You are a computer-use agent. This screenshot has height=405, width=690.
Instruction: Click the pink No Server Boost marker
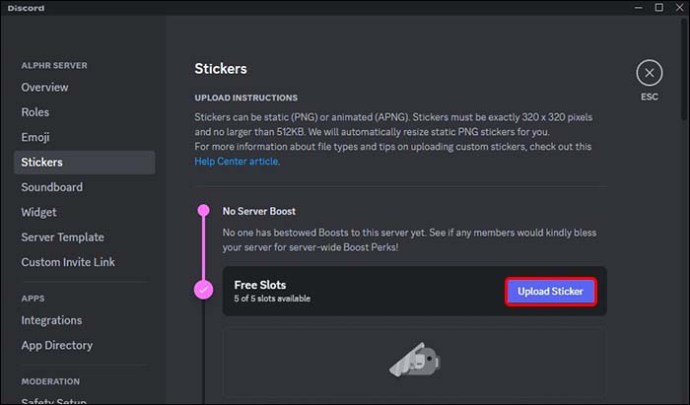tap(204, 211)
